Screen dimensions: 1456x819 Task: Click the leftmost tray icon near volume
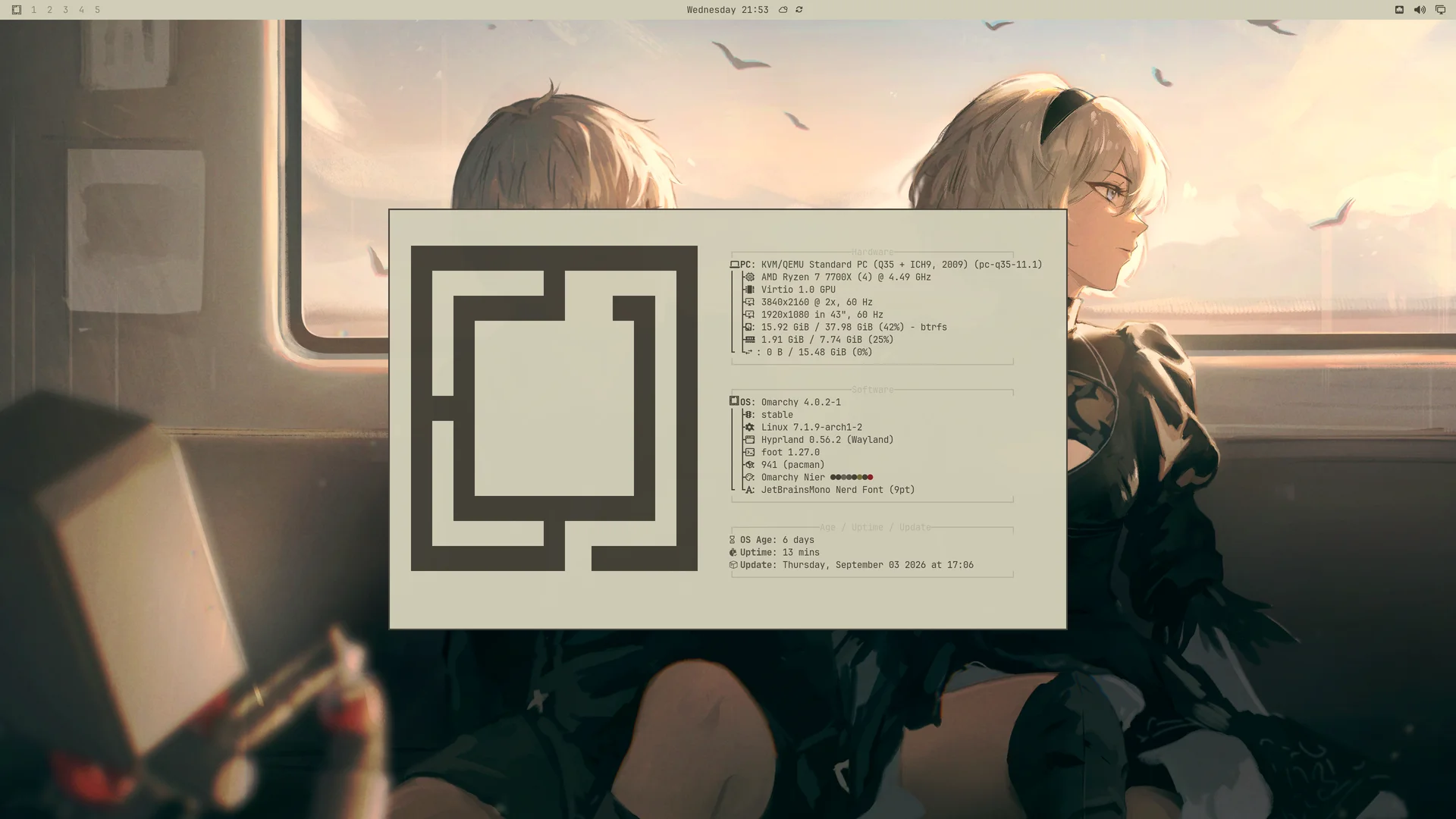1399,10
